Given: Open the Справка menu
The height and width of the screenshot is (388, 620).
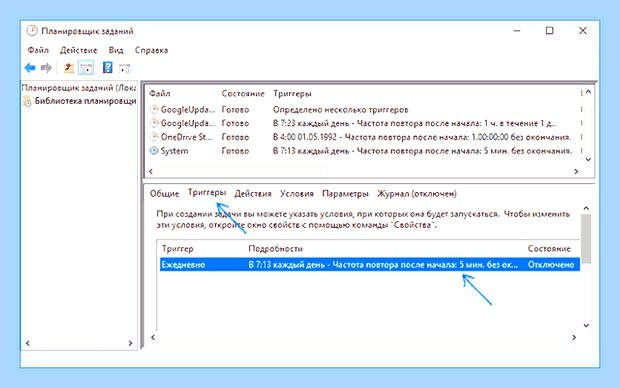Looking at the screenshot, I should (x=151, y=50).
